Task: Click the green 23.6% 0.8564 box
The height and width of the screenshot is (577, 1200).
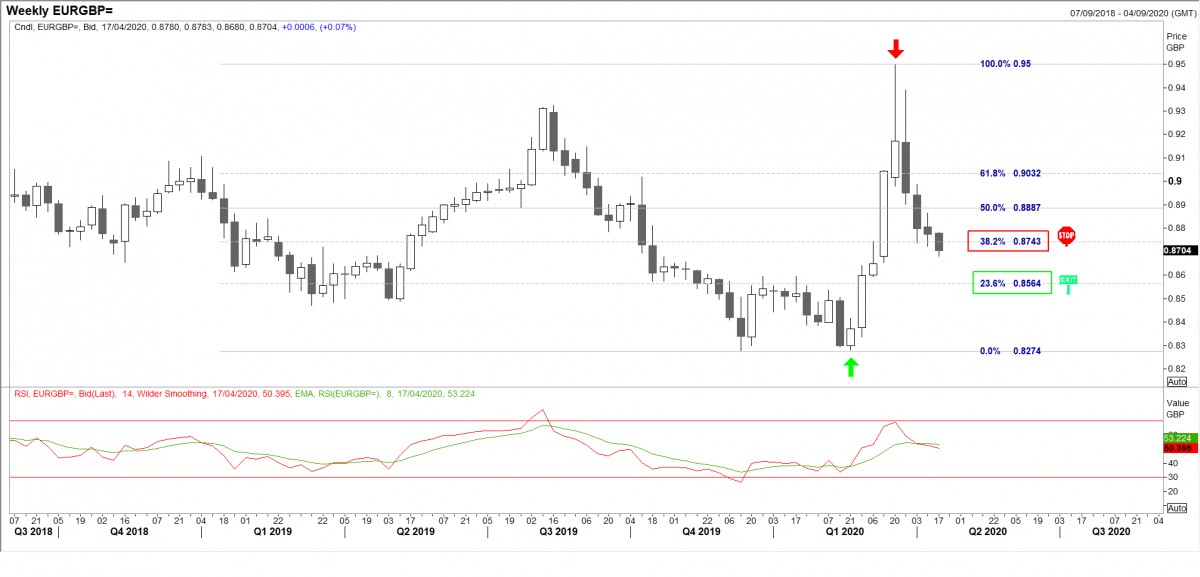Action: (x=1012, y=284)
